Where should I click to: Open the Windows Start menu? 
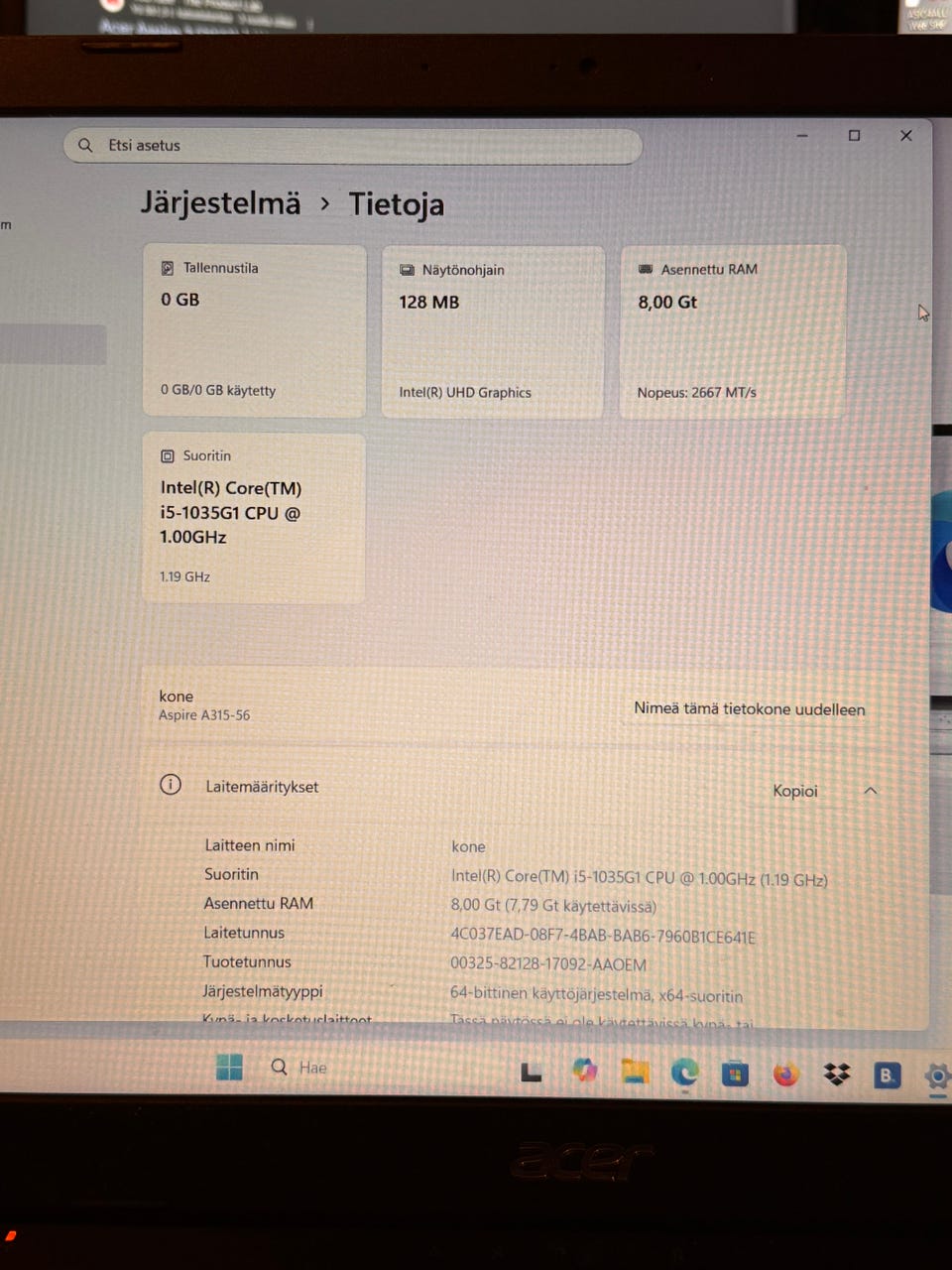pos(229,1068)
